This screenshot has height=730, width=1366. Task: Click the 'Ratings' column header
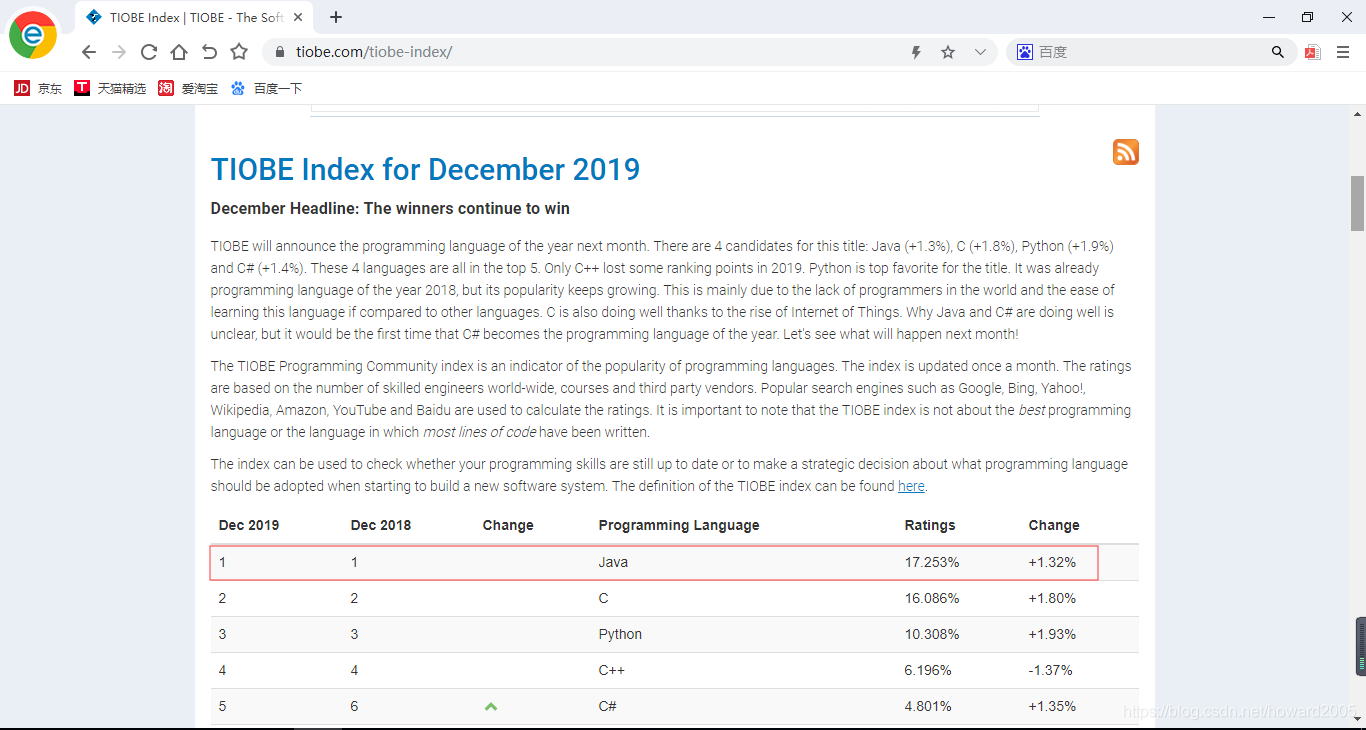point(930,525)
